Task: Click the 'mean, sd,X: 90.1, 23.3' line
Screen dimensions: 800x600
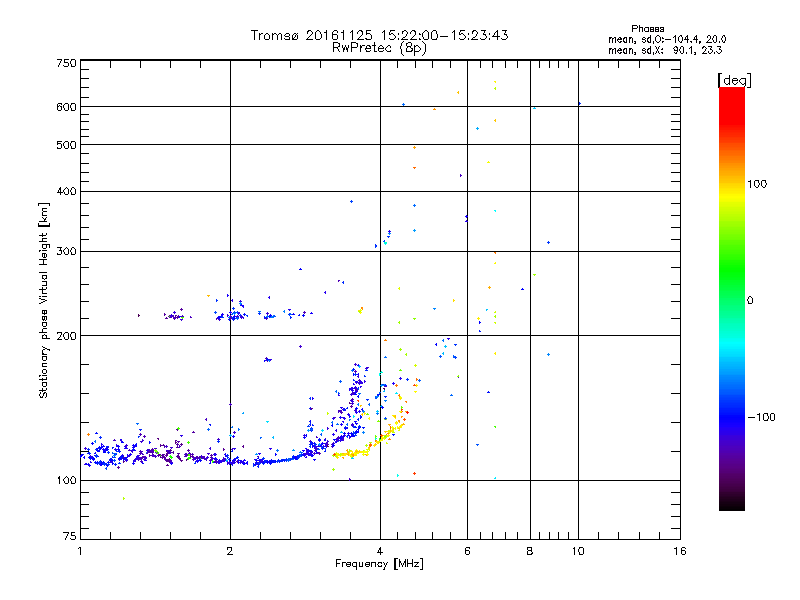Action: 665,50
